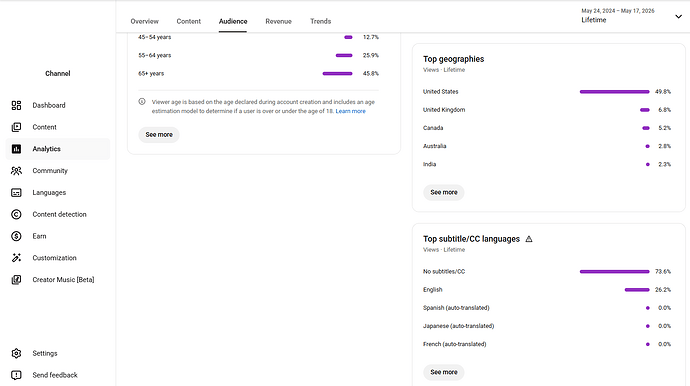
Task: Switch to the Overview tab
Action: pos(144,21)
